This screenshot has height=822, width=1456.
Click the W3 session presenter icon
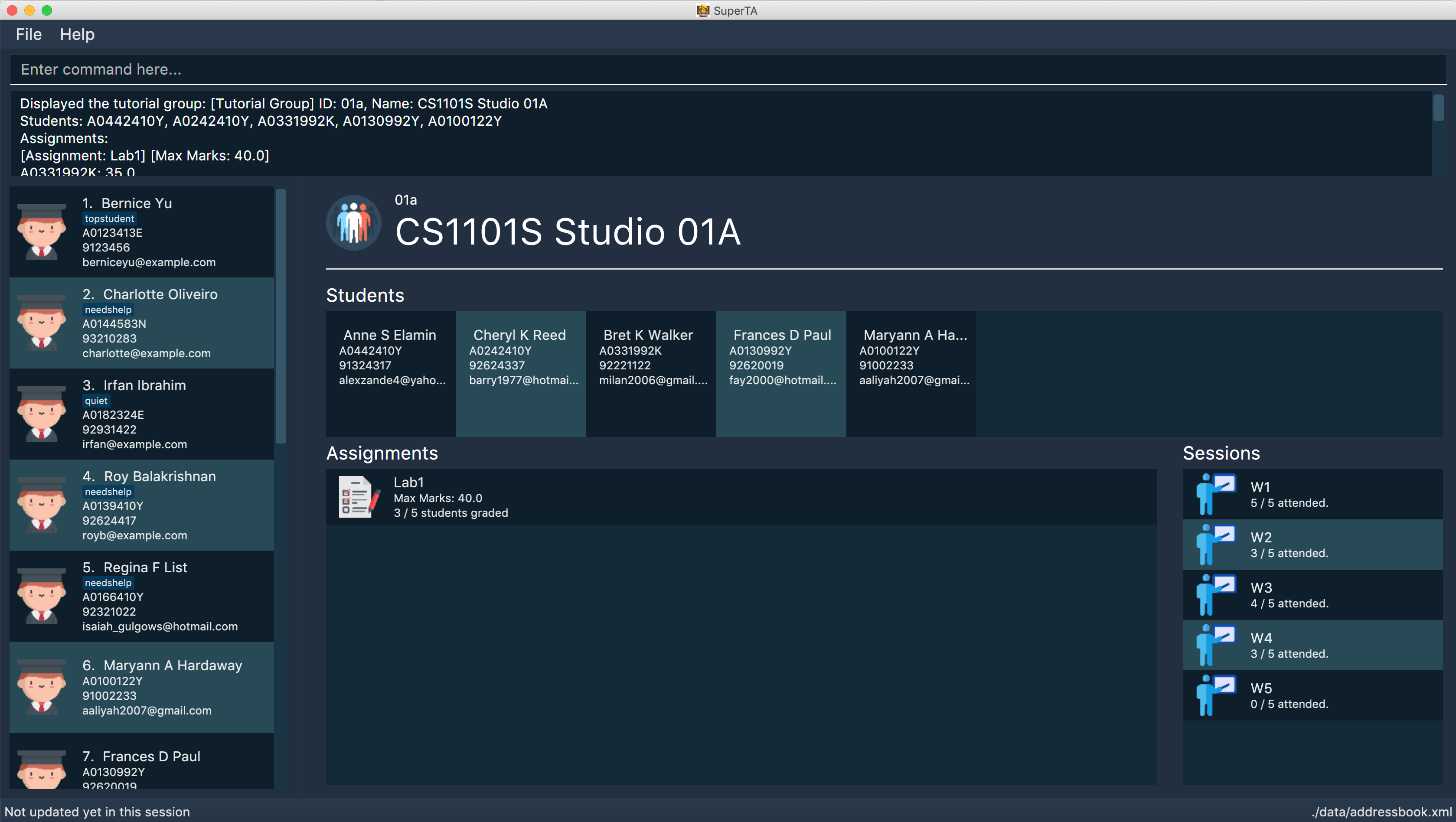1216,595
